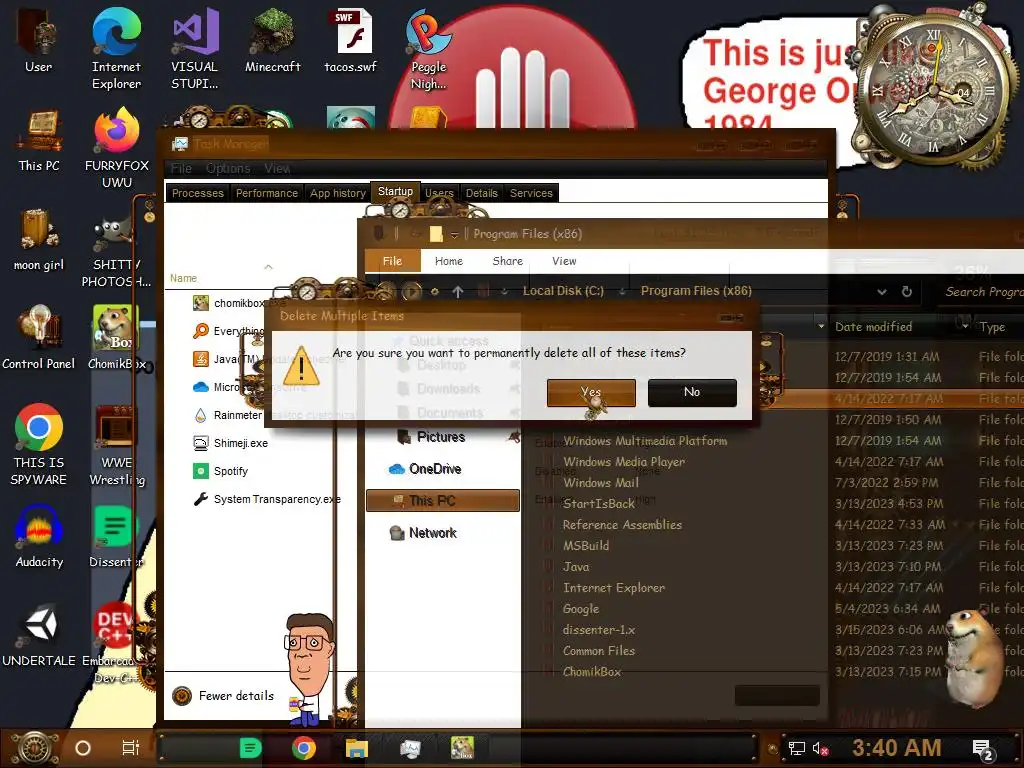Open Internet Explorer (Edge) desktop icon

tap(116, 49)
